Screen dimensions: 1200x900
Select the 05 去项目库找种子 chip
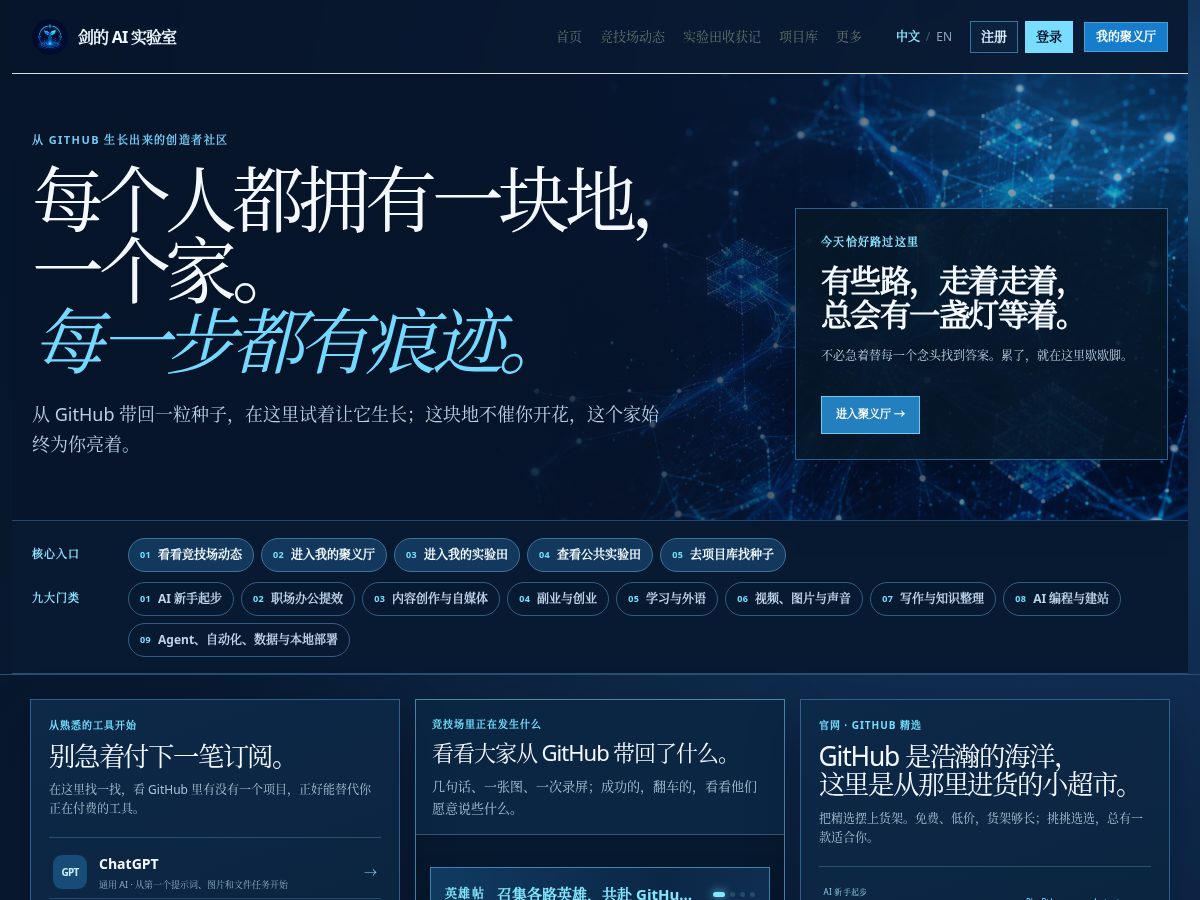point(723,555)
